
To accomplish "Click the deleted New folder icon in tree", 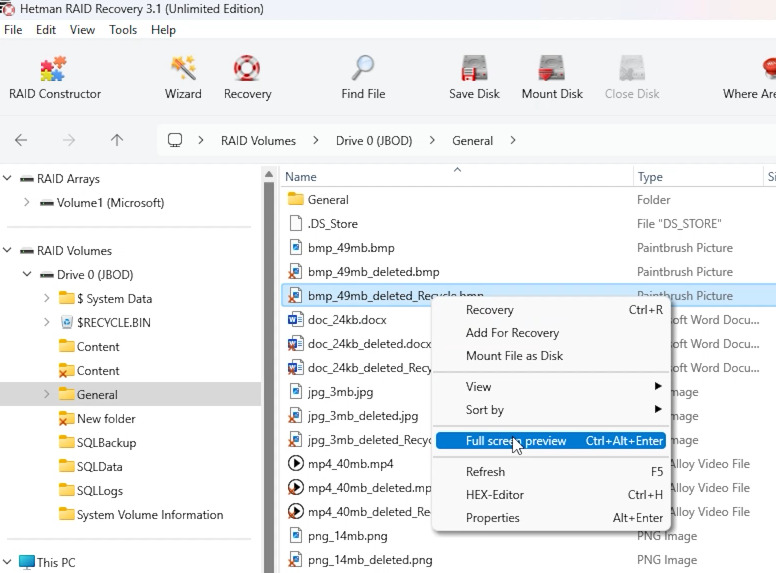I will click(66, 419).
